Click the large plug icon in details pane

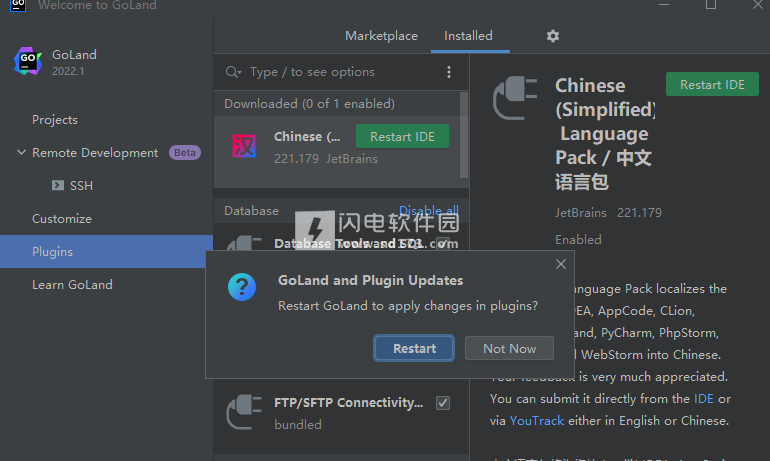click(515, 98)
